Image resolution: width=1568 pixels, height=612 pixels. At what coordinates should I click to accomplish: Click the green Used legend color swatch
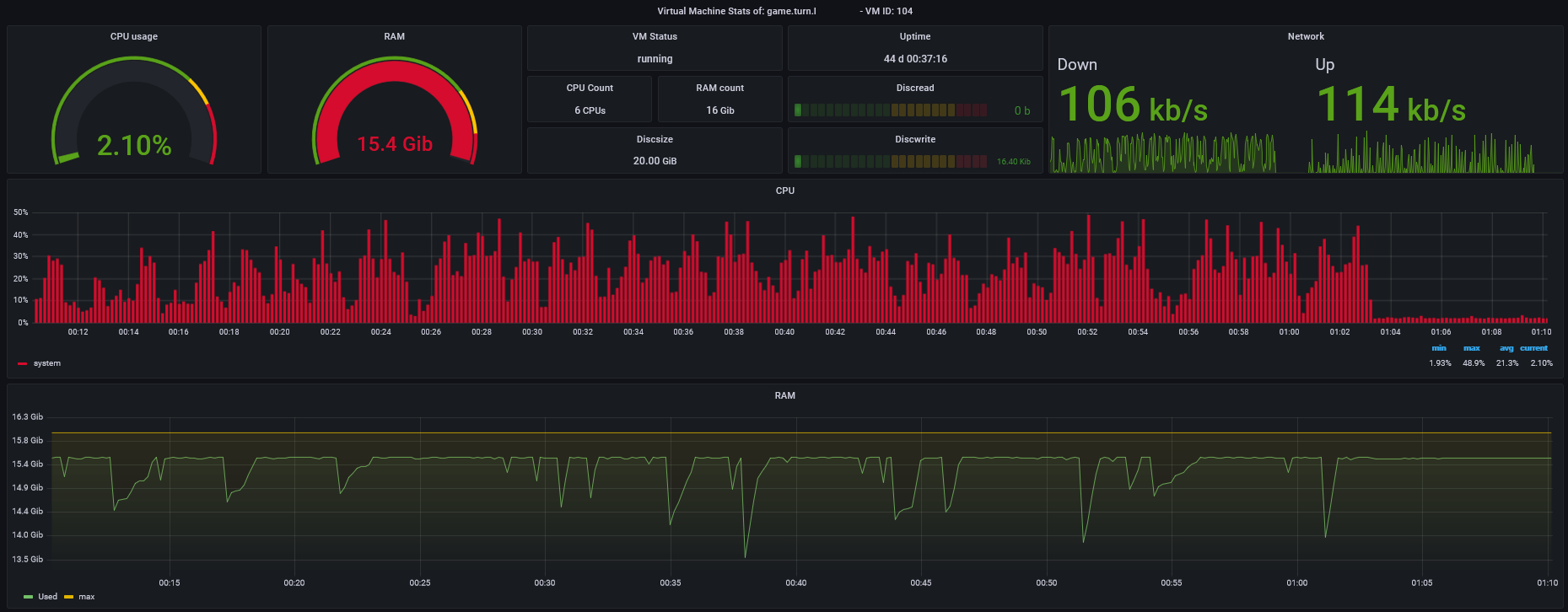(29, 597)
